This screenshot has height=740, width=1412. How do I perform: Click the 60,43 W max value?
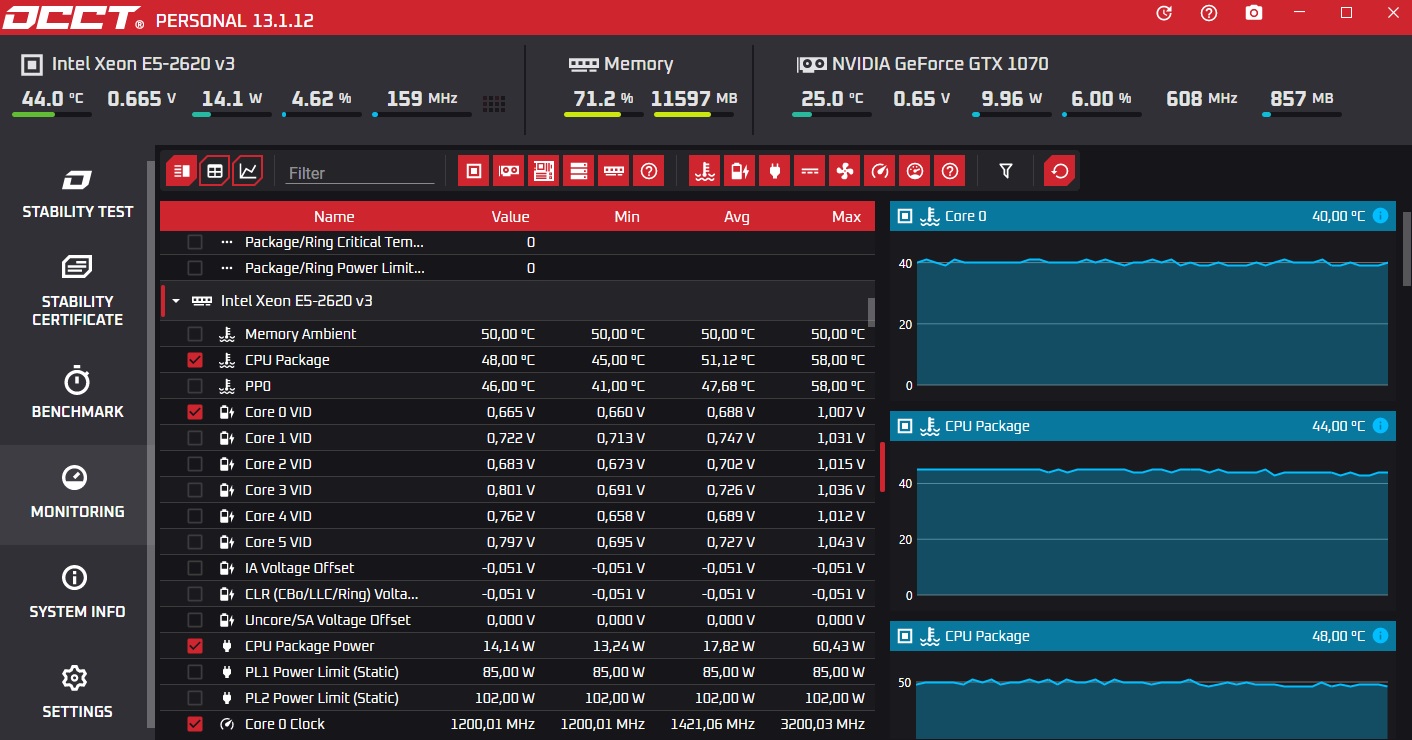click(837, 646)
